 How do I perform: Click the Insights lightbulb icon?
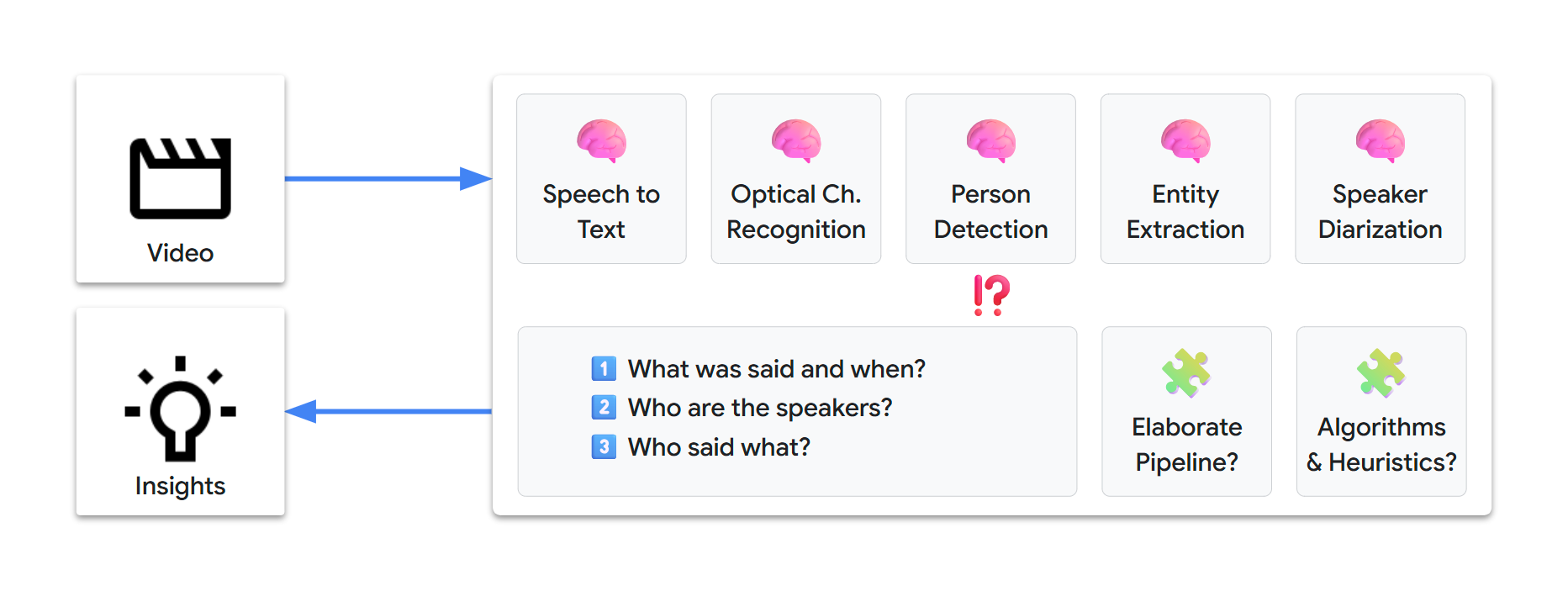click(180, 409)
